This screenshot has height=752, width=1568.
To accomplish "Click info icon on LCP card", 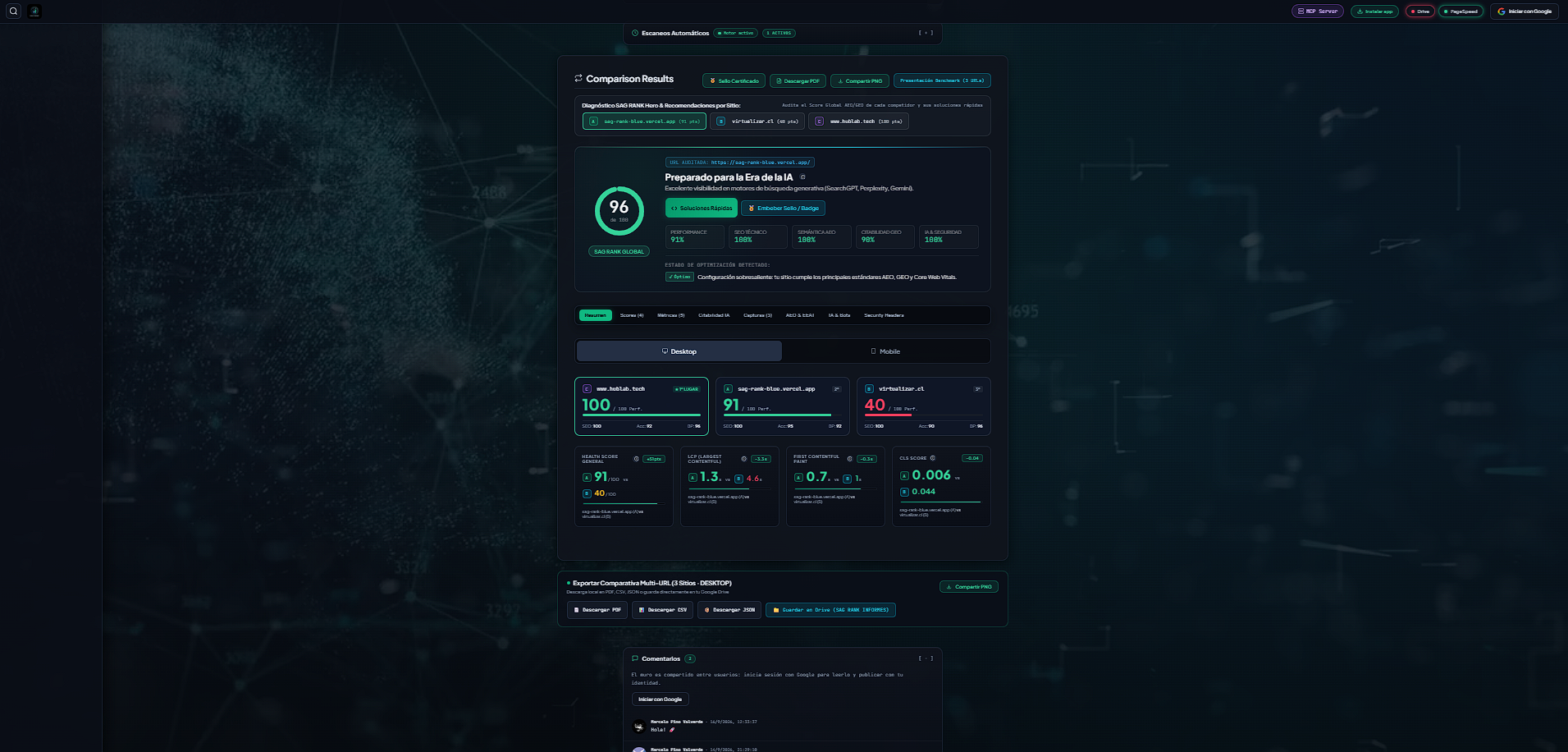I will 743,459.
